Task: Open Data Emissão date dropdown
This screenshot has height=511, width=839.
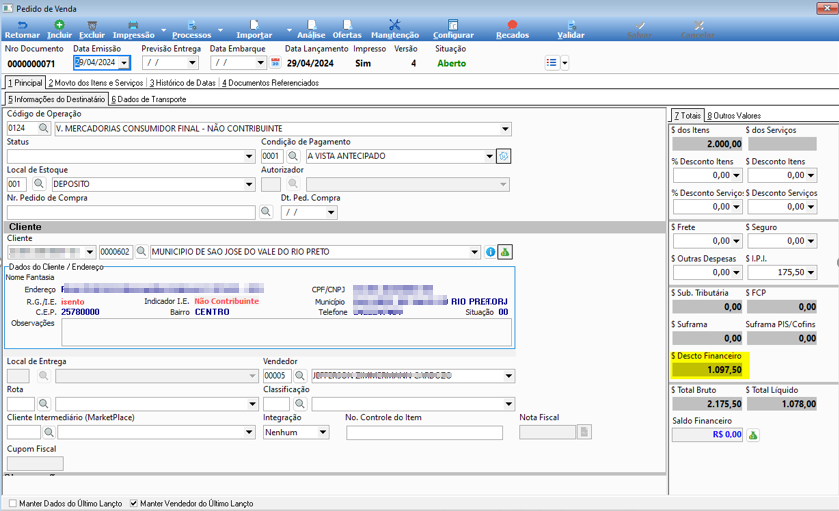Action: tap(124, 63)
